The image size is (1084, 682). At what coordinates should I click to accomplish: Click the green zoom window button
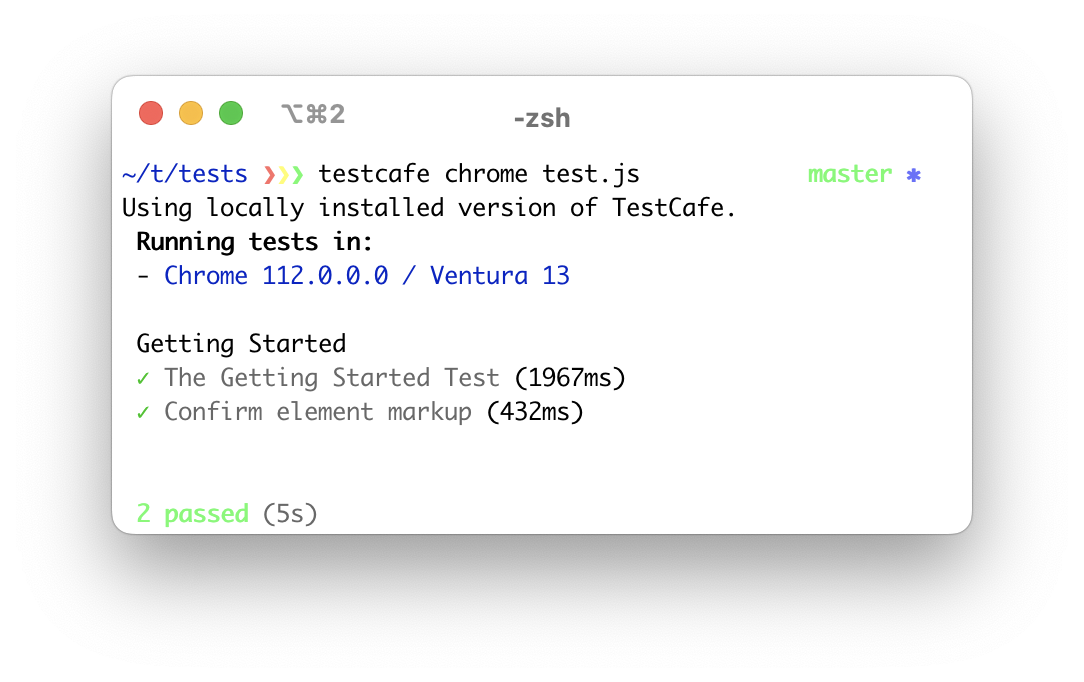pyautogui.click(x=231, y=114)
